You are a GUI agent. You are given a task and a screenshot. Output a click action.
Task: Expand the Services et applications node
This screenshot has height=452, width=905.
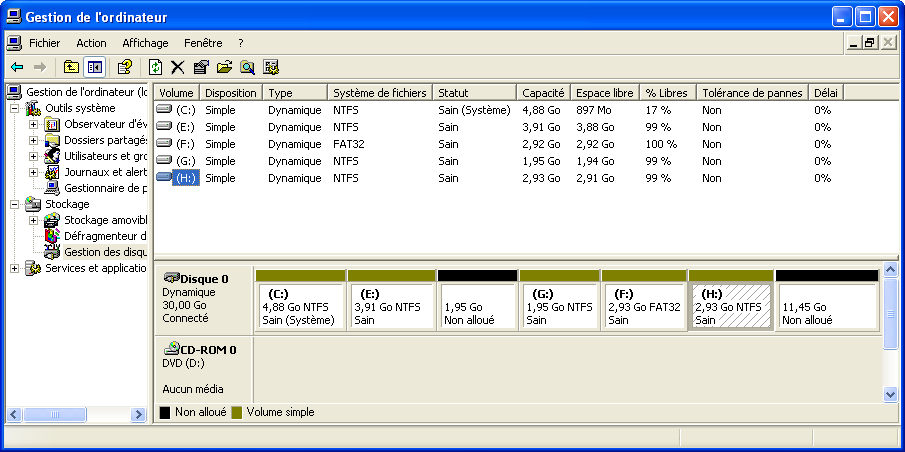14,268
